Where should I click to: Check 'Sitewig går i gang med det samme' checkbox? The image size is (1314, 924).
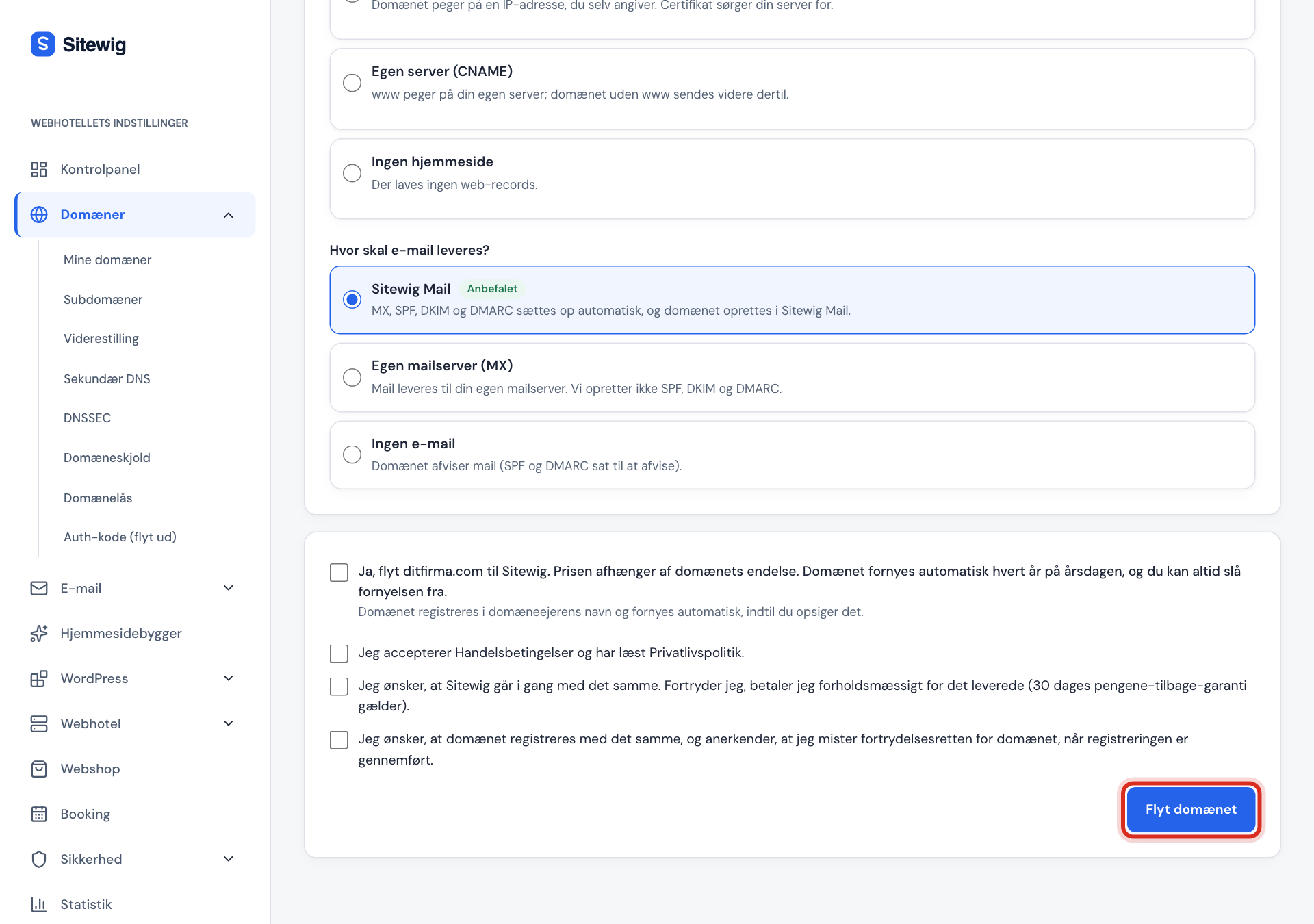(x=339, y=686)
